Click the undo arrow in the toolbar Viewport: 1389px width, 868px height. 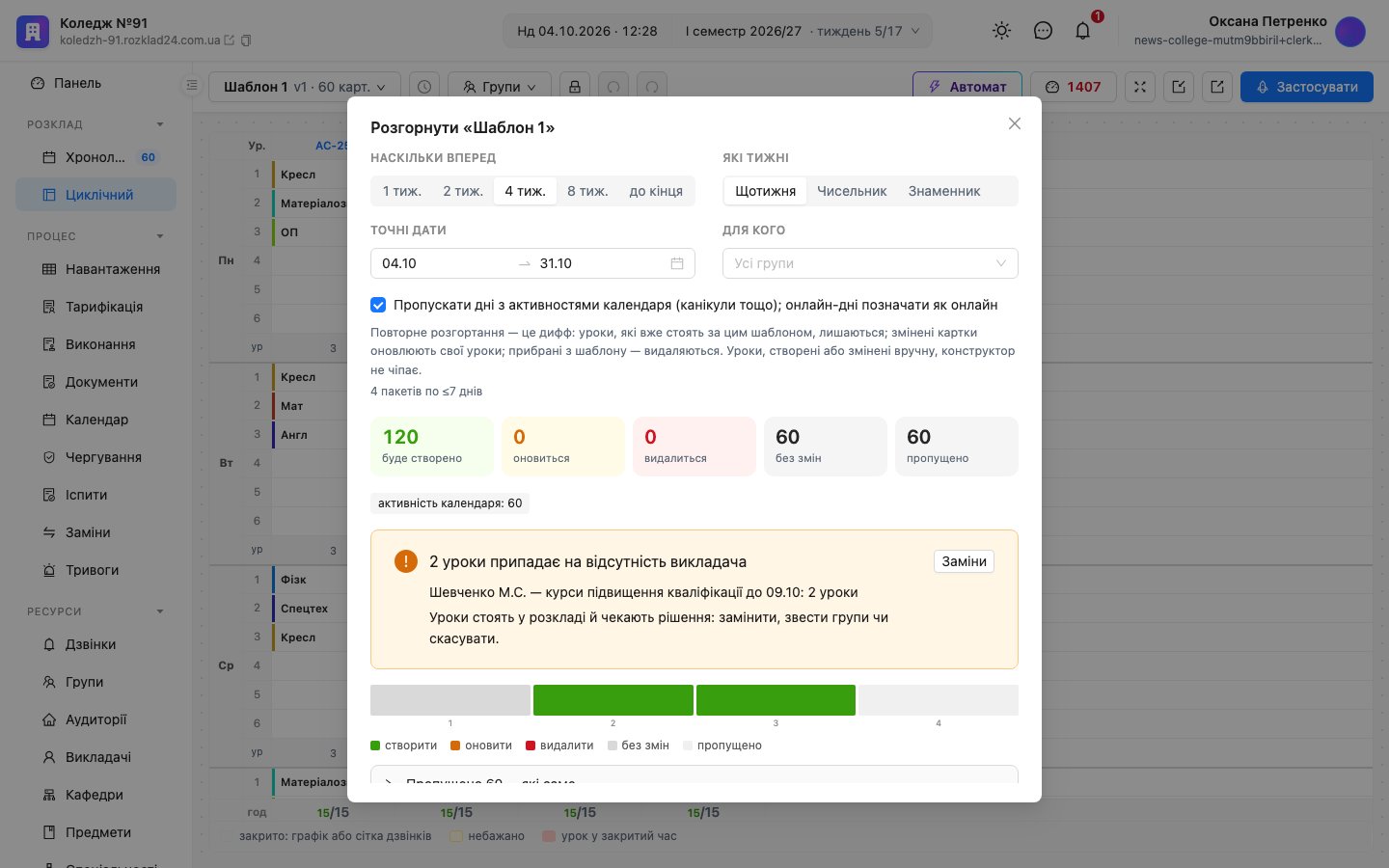coord(613,87)
